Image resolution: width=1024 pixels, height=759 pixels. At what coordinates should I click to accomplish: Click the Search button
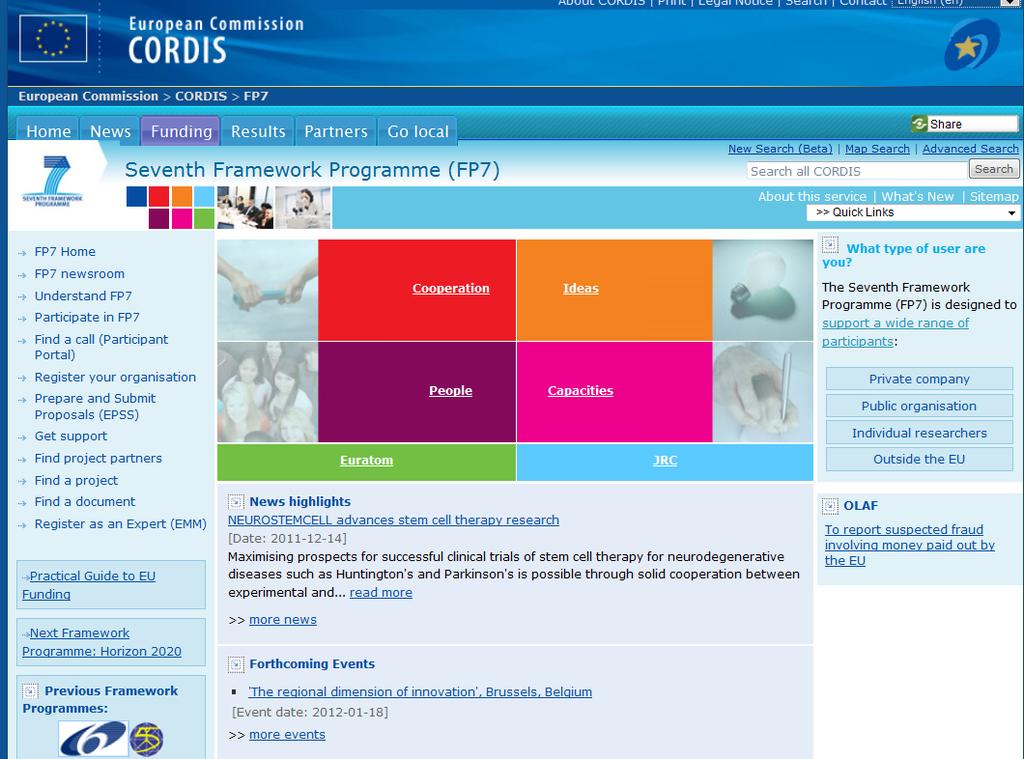(993, 169)
